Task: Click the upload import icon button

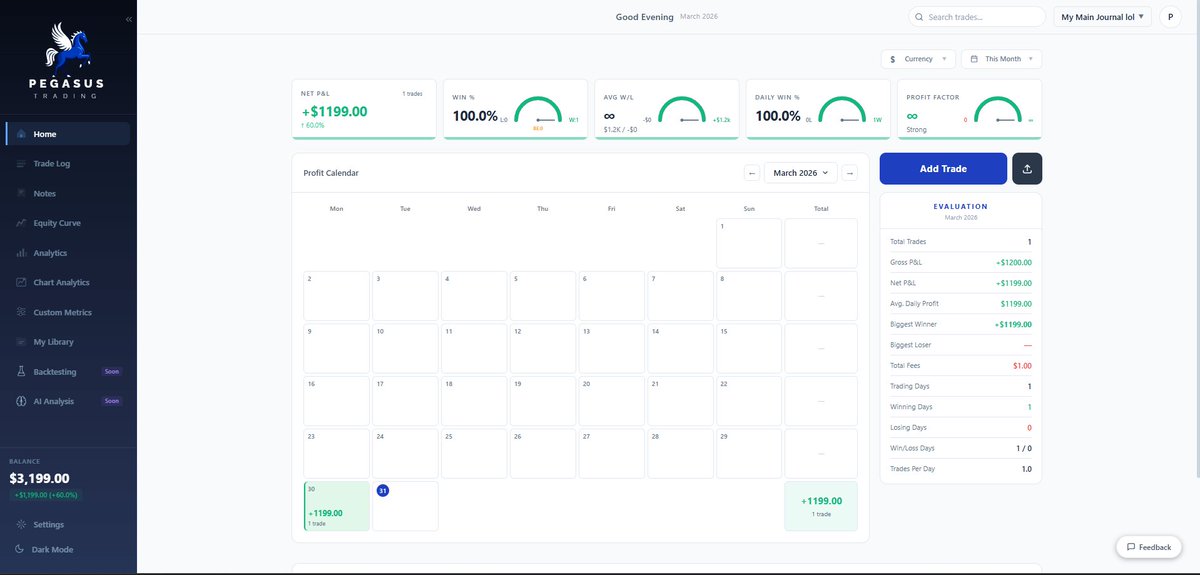Action: click(x=1027, y=169)
